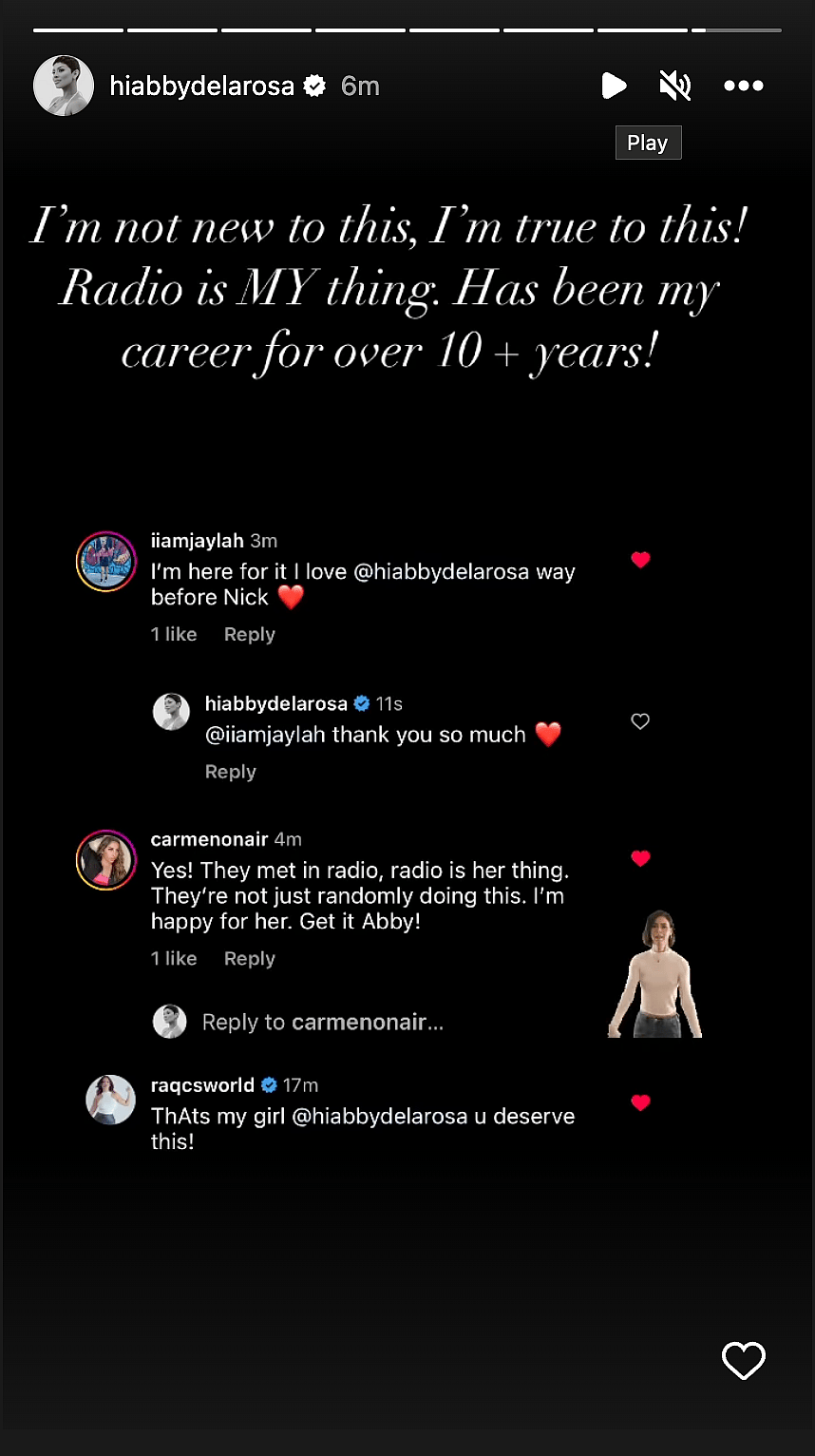Open the hiabbydelarosa username in header
Viewport: 815px width, 1456px height.
click(x=201, y=86)
